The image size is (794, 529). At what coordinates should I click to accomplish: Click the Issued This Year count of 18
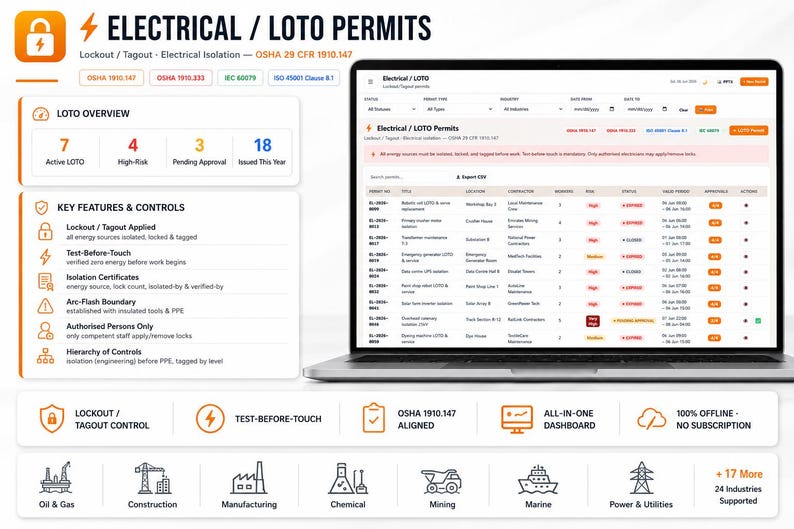click(x=262, y=145)
